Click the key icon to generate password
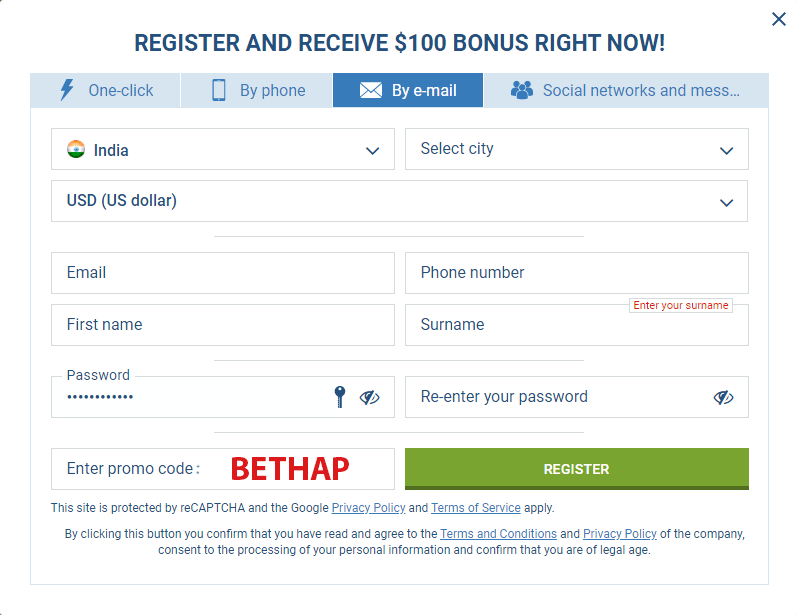Image resolution: width=797 pixels, height=615 pixels. pos(340,396)
